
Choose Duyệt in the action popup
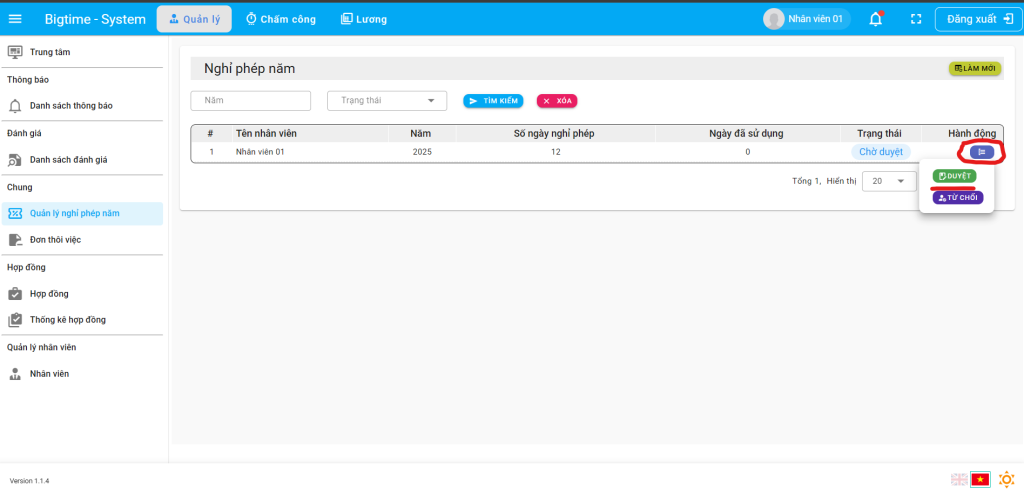point(954,176)
